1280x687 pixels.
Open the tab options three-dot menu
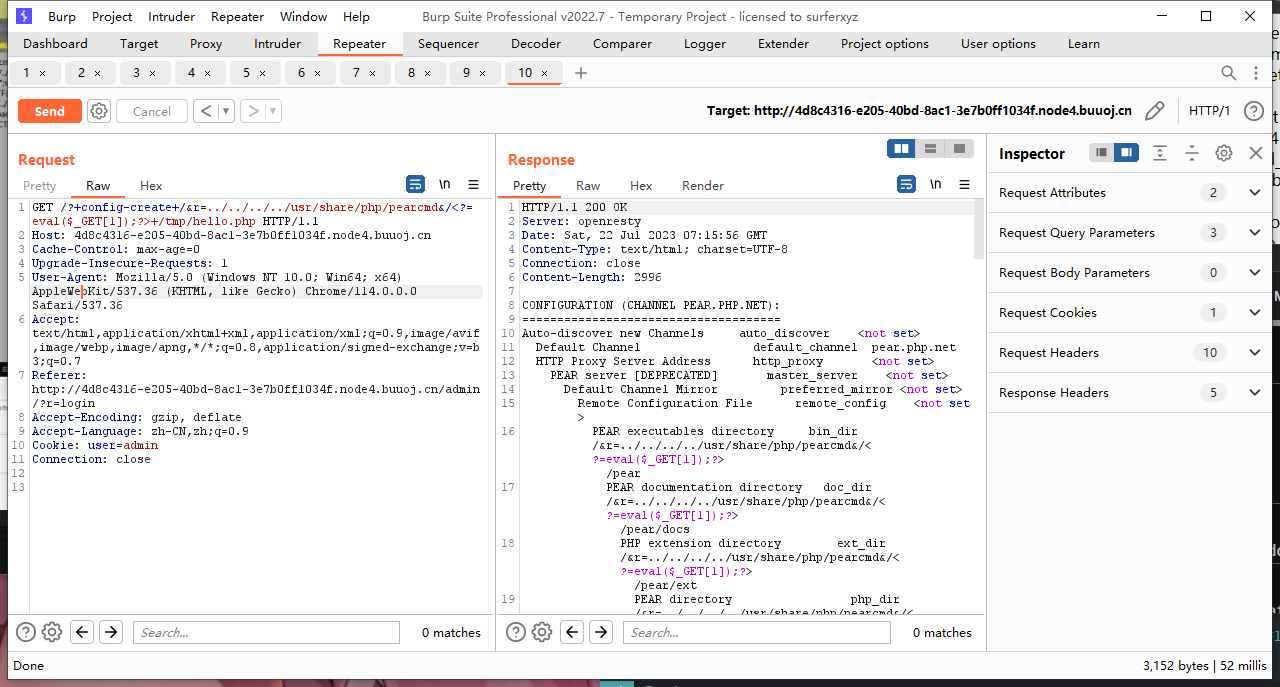coord(1257,73)
